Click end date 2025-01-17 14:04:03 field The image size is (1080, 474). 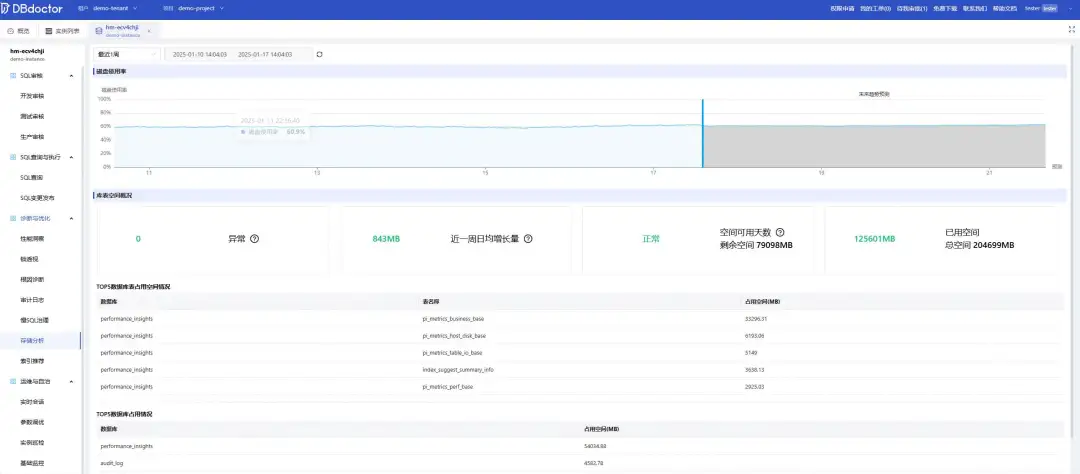265,54
